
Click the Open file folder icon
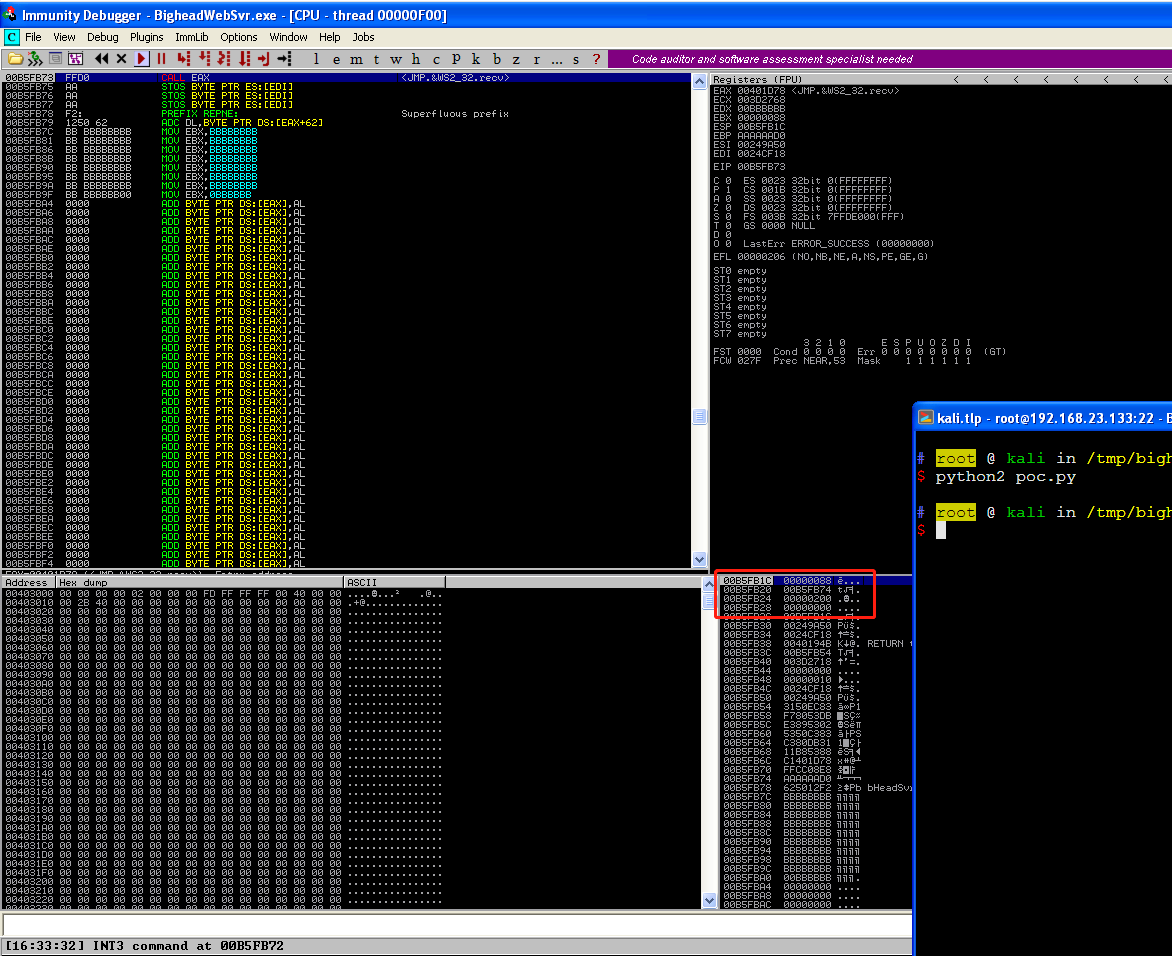[x=15, y=59]
